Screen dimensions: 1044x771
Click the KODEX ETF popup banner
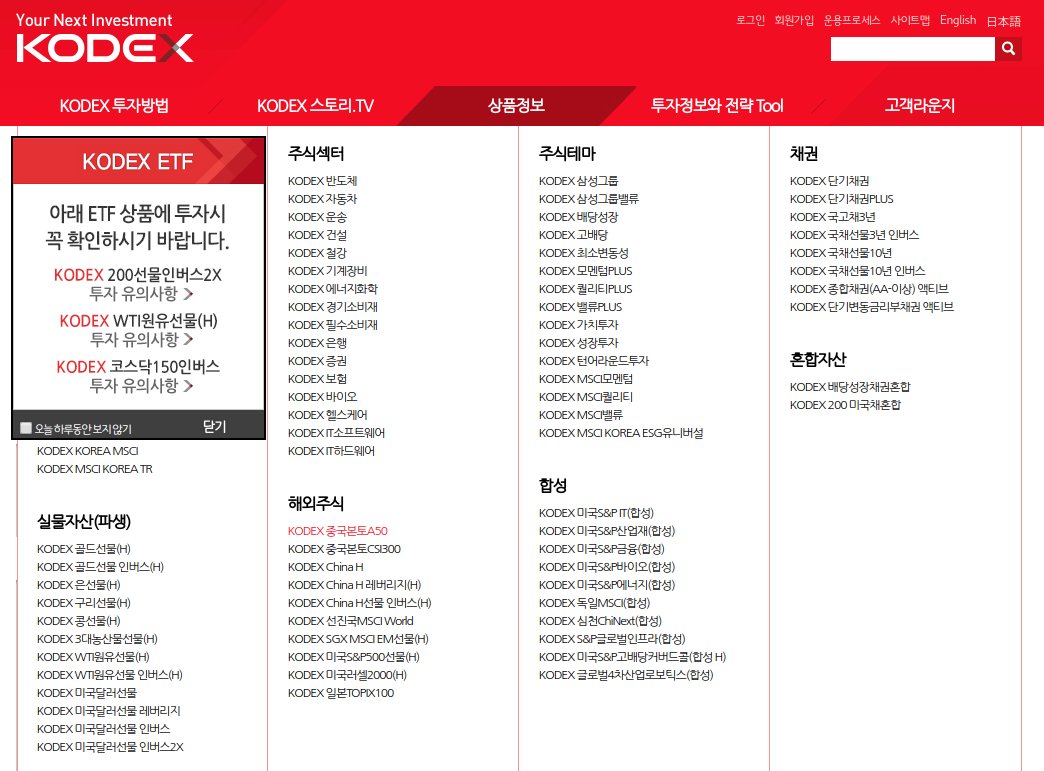[138, 161]
